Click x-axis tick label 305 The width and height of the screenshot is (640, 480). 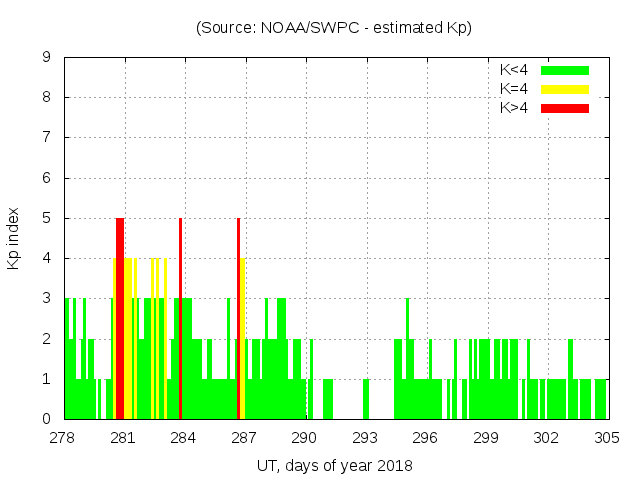click(607, 438)
